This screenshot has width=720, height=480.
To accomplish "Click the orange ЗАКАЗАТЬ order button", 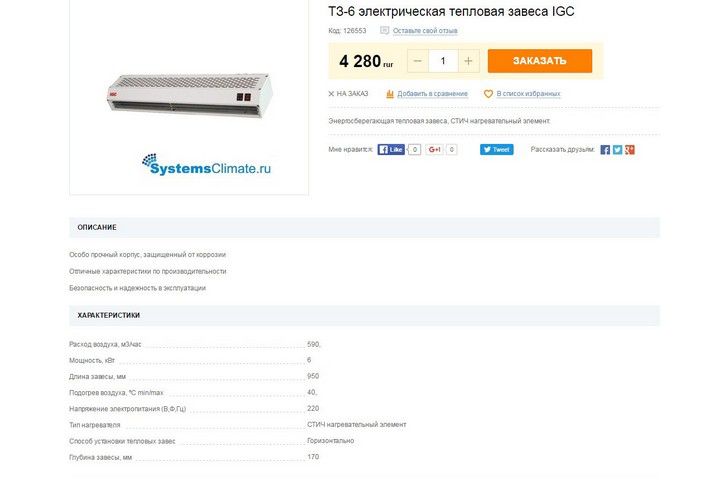I will [x=540, y=61].
